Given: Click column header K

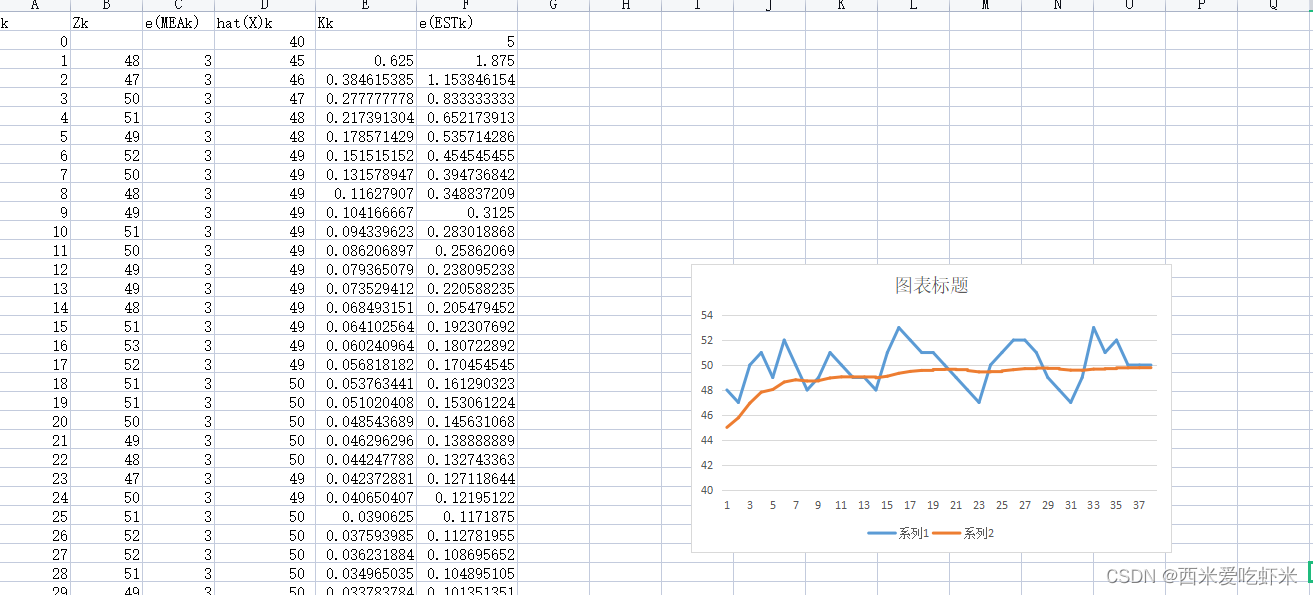Looking at the screenshot, I should (841, 5).
